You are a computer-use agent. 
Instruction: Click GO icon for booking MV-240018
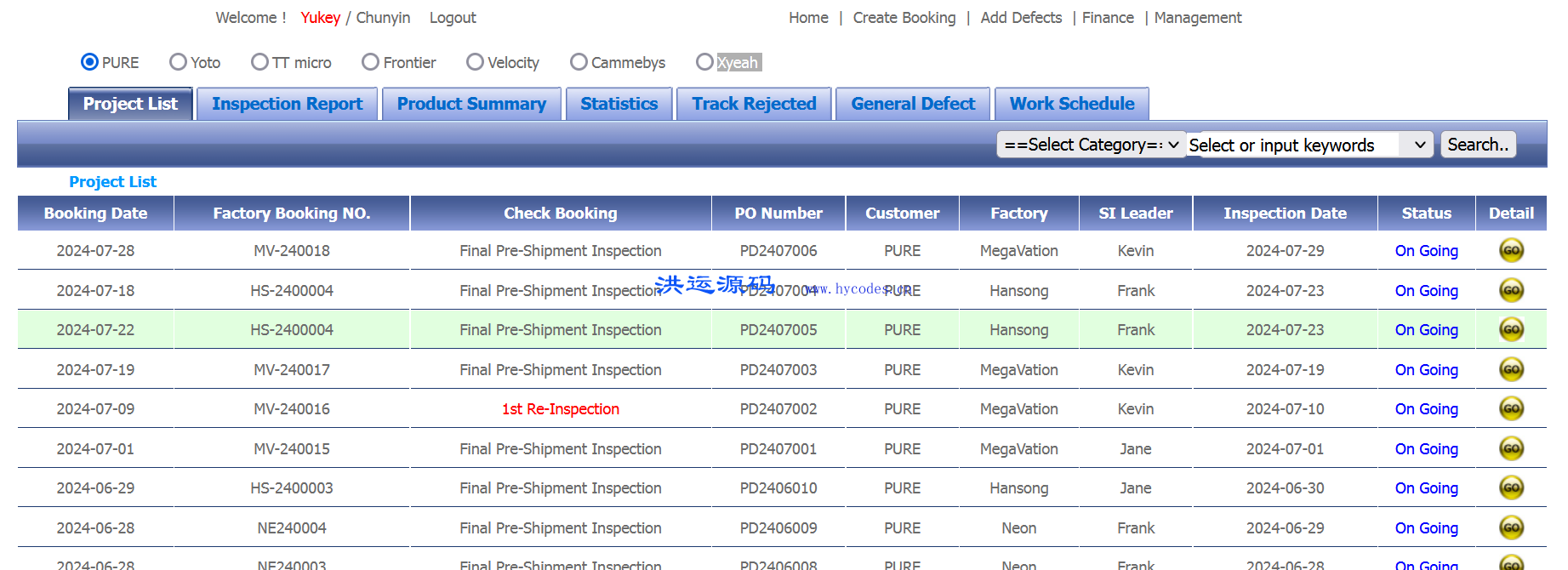point(1510,250)
